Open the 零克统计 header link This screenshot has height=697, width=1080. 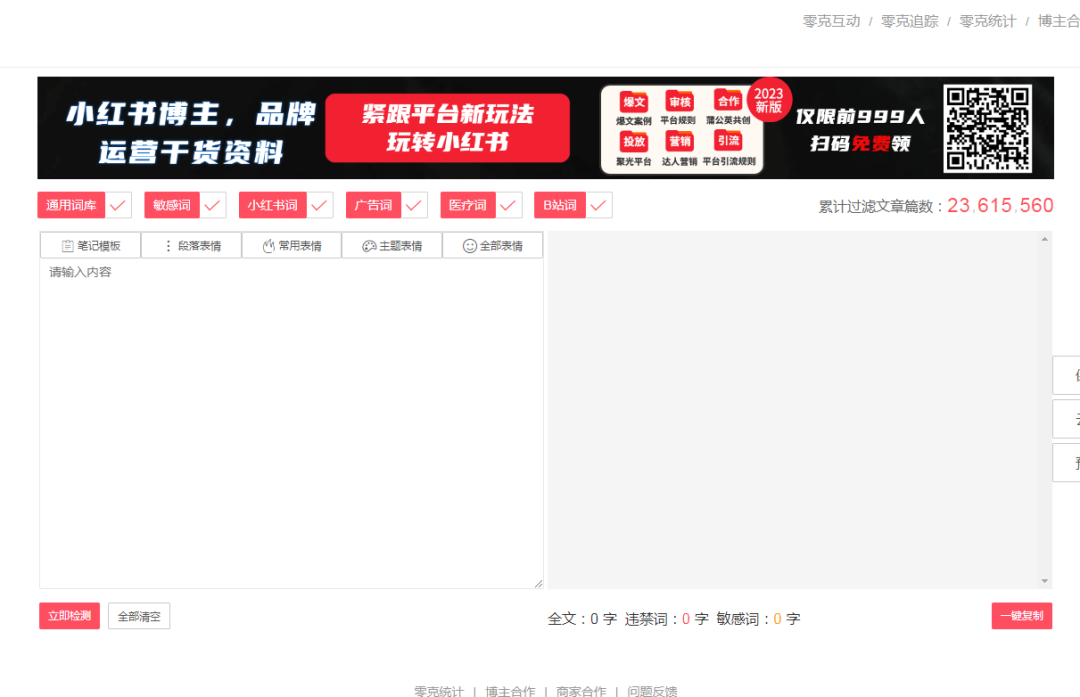coord(988,21)
